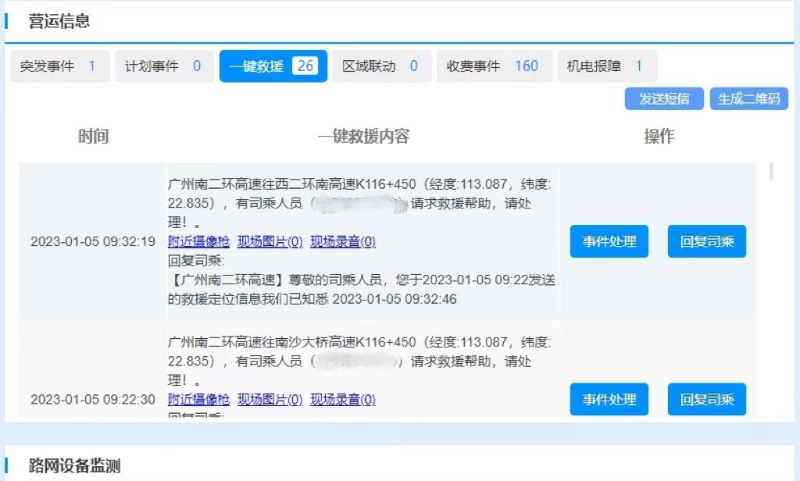The width and height of the screenshot is (800, 481).
Task: Open the 收费事件 tab
Action: 493,67
